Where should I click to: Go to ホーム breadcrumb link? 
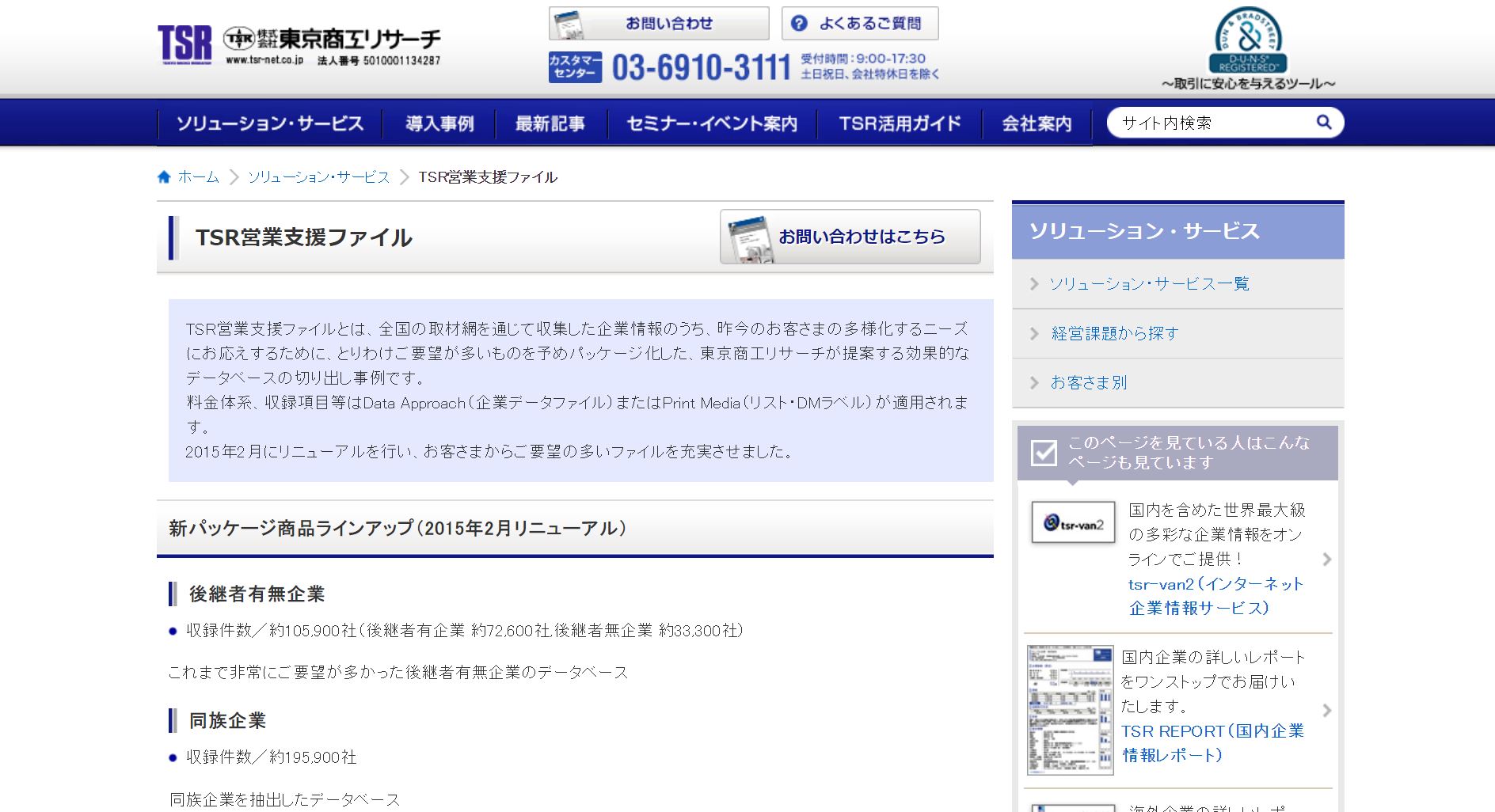[x=198, y=177]
